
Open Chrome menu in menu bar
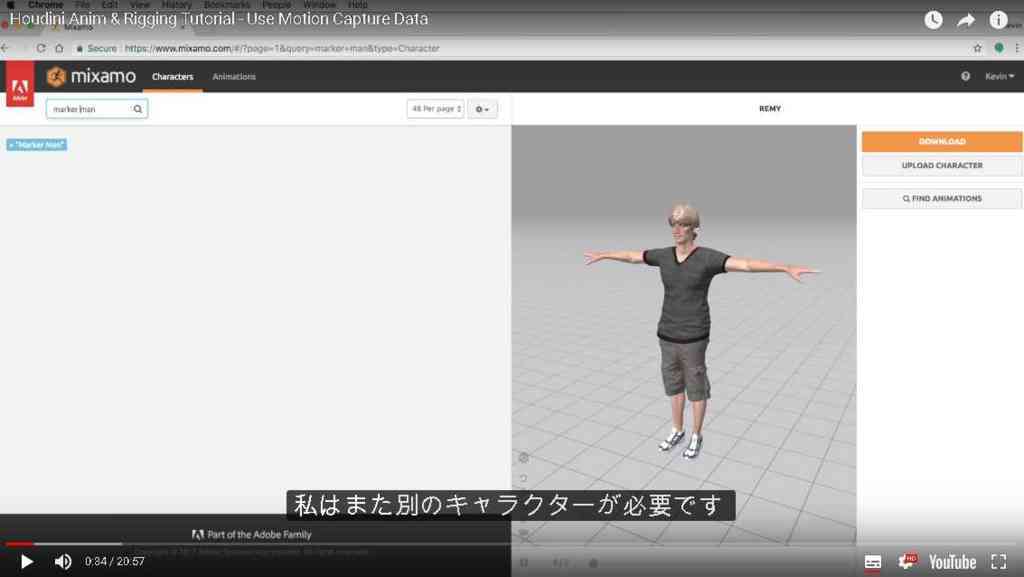(x=45, y=5)
